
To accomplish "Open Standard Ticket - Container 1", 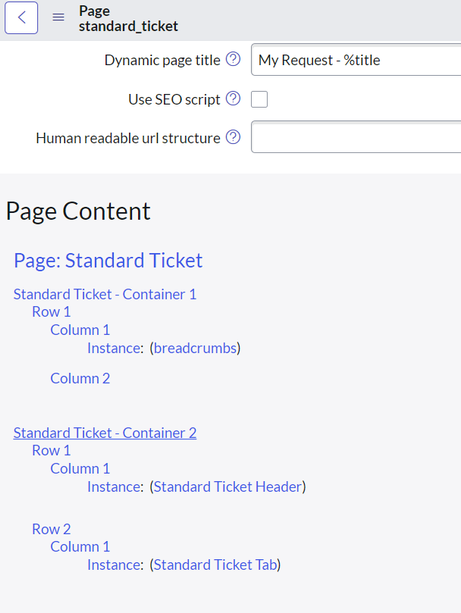I will (x=105, y=294).
